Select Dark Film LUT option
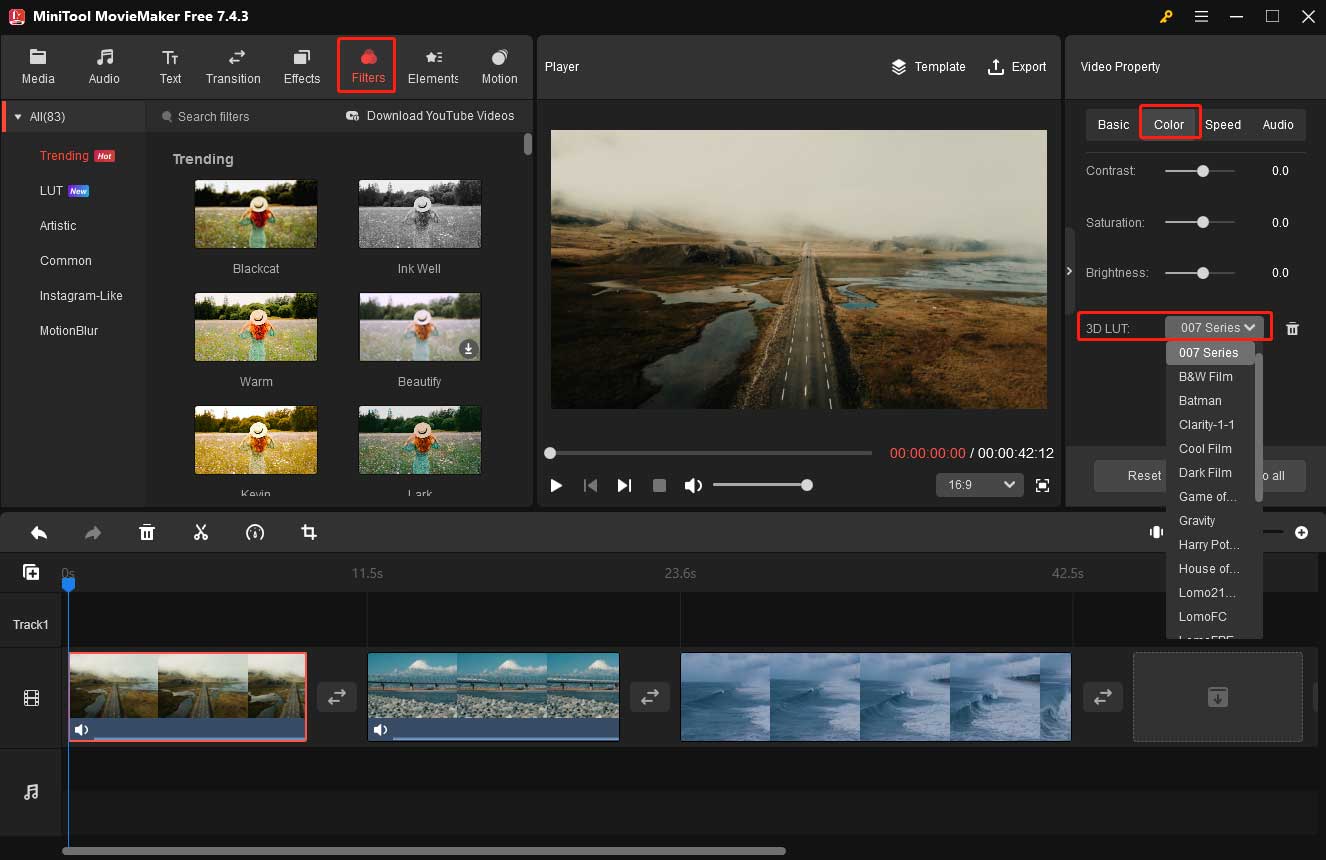 pos(1210,473)
